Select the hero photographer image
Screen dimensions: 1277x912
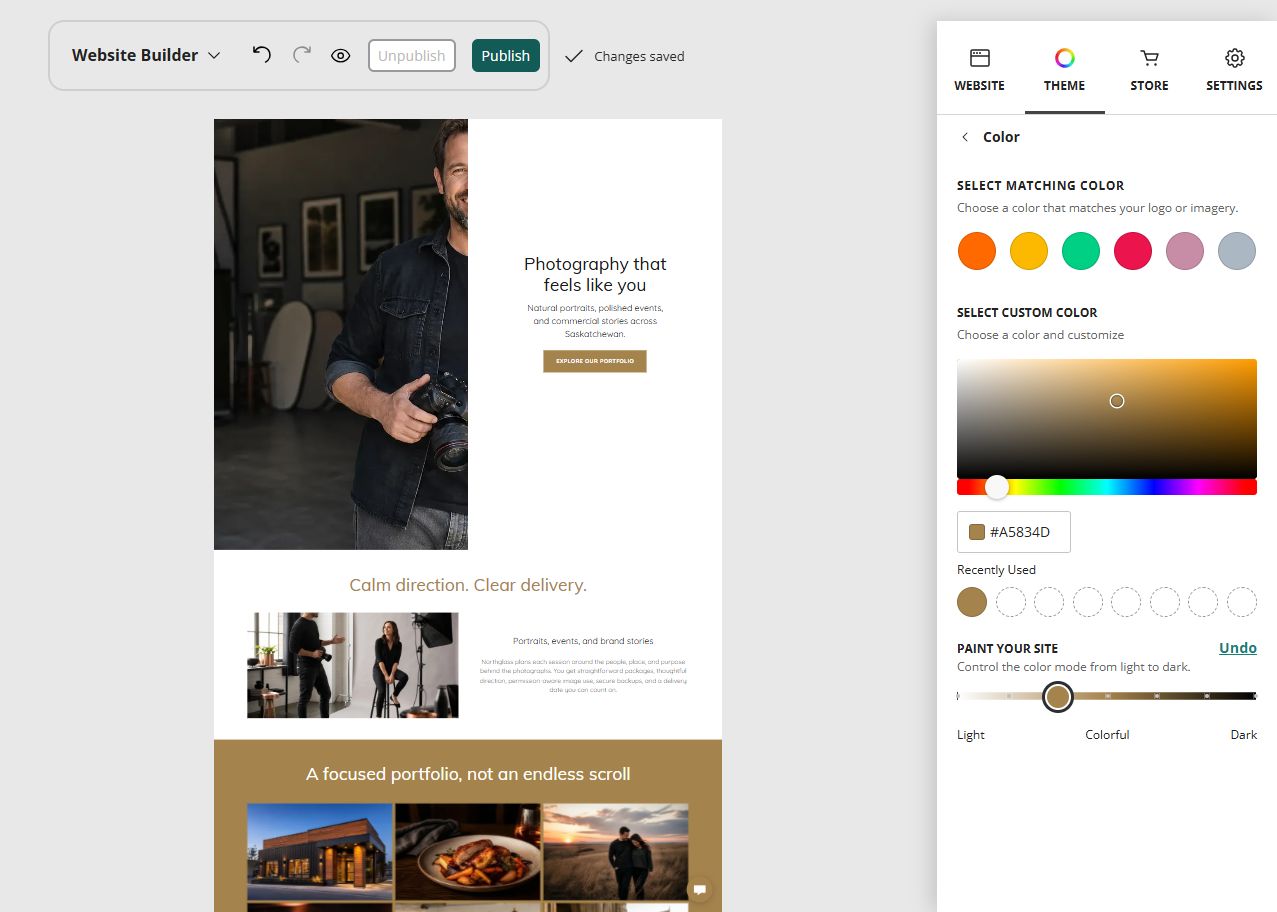pyautogui.click(x=341, y=334)
